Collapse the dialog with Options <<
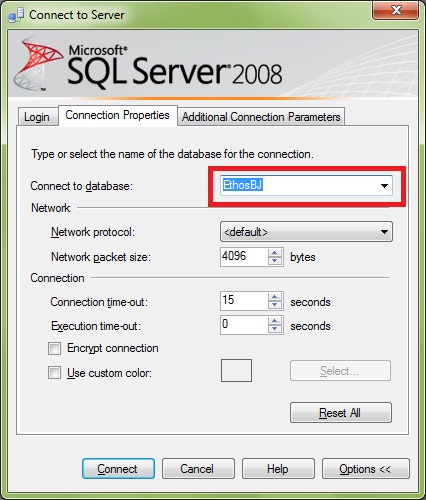 366,469
